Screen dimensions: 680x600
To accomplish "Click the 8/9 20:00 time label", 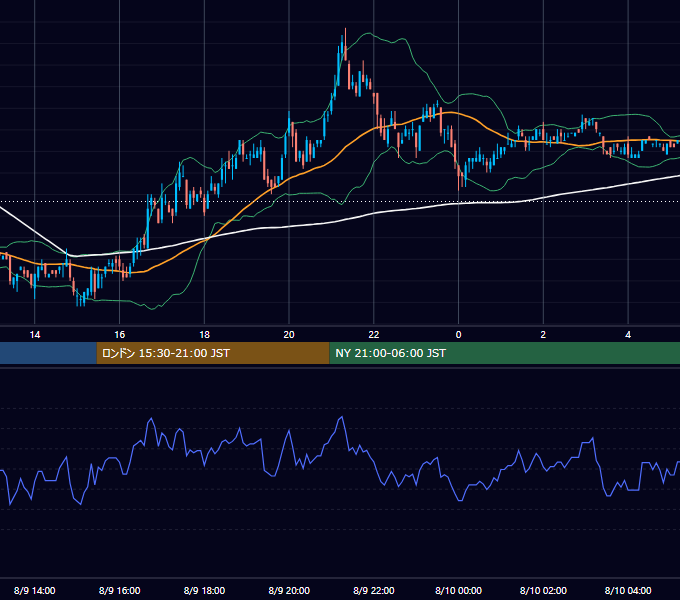I will click(289, 590).
